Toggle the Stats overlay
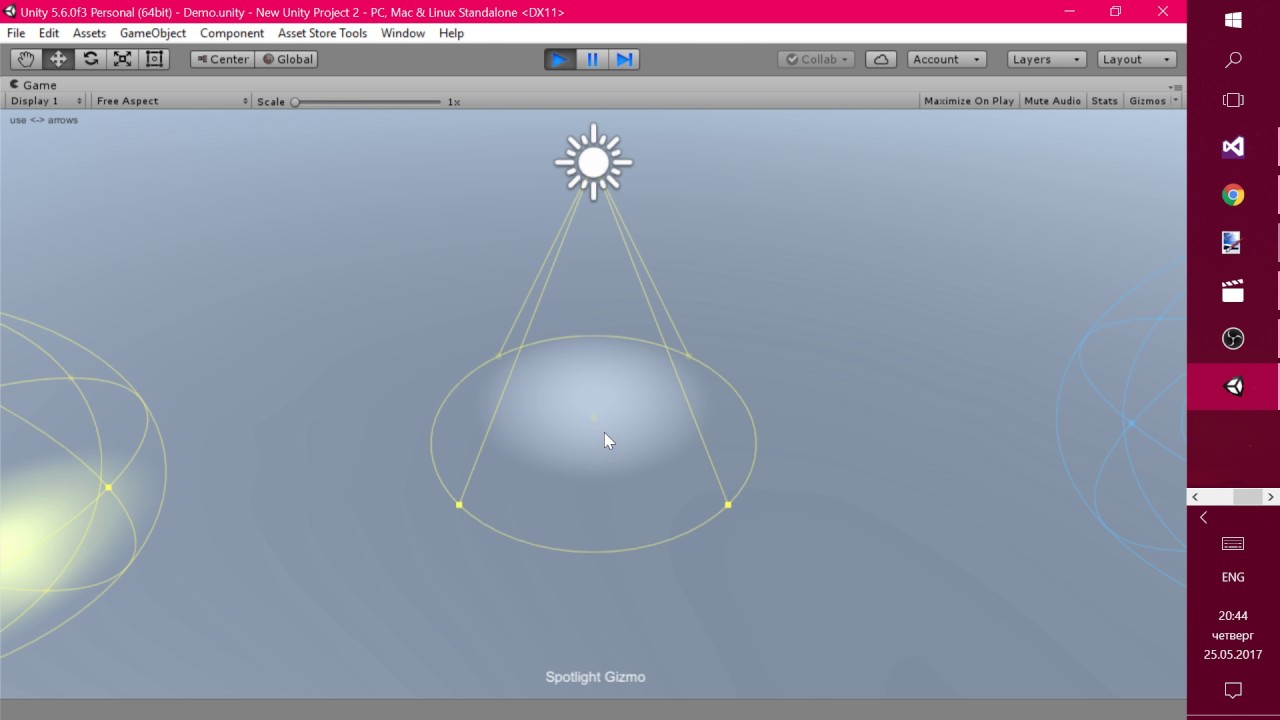The height and width of the screenshot is (720, 1280). 1104,101
